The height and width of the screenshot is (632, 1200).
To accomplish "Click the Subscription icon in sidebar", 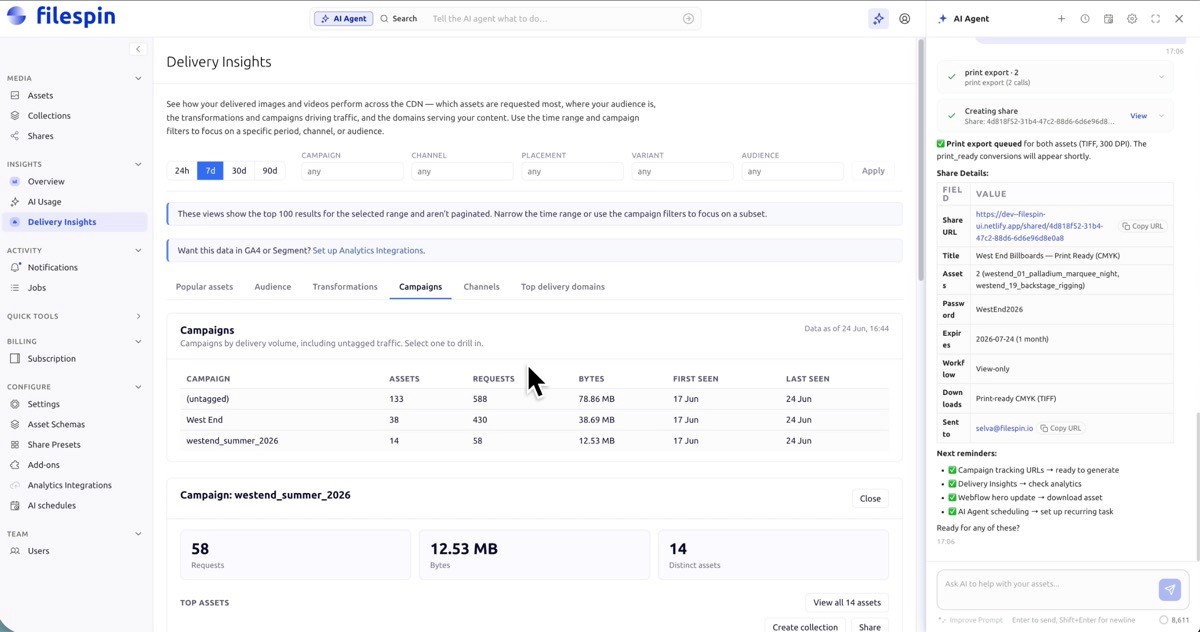I will click(x=15, y=358).
